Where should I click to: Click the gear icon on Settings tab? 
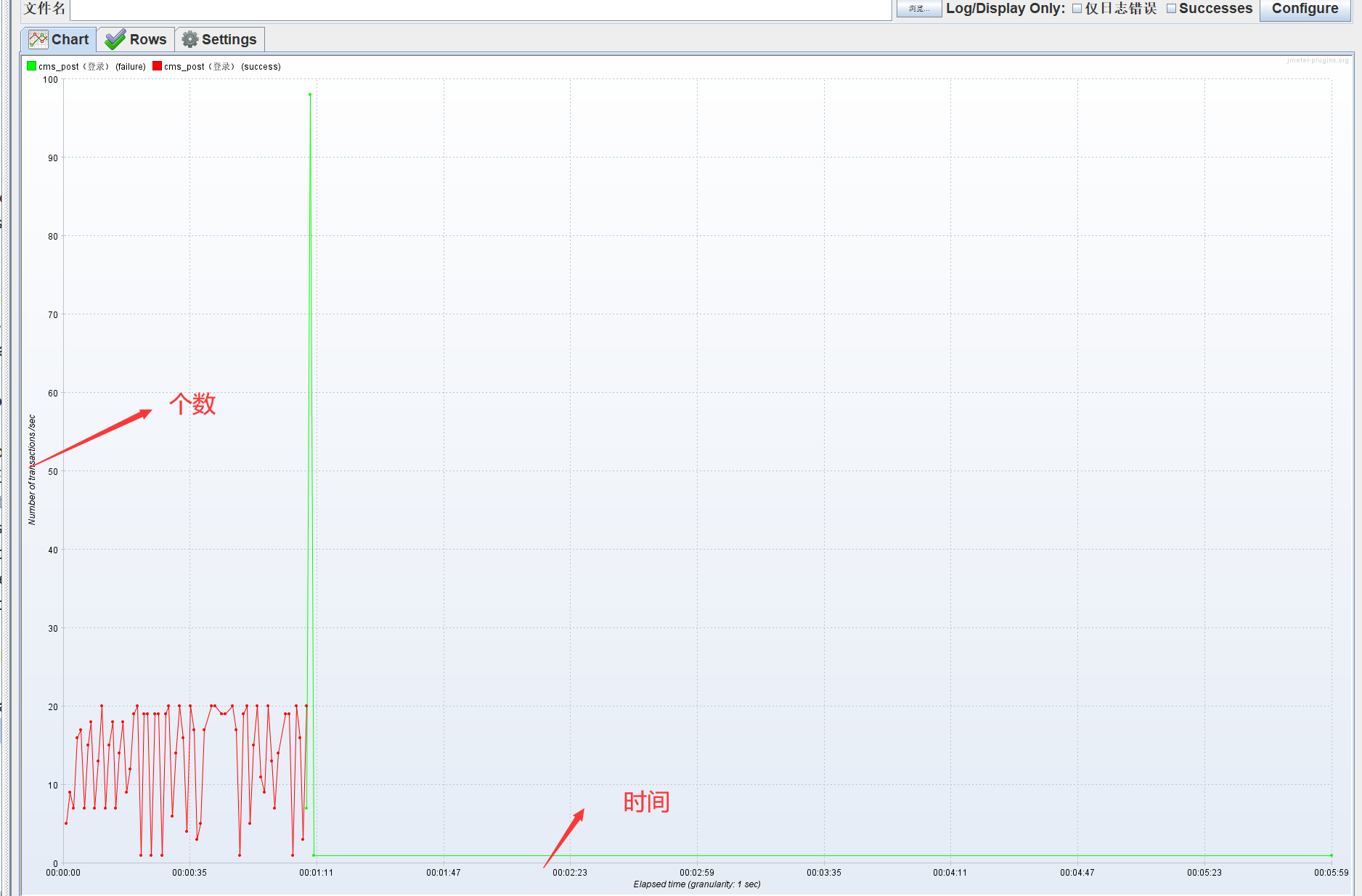[x=189, y=39]
